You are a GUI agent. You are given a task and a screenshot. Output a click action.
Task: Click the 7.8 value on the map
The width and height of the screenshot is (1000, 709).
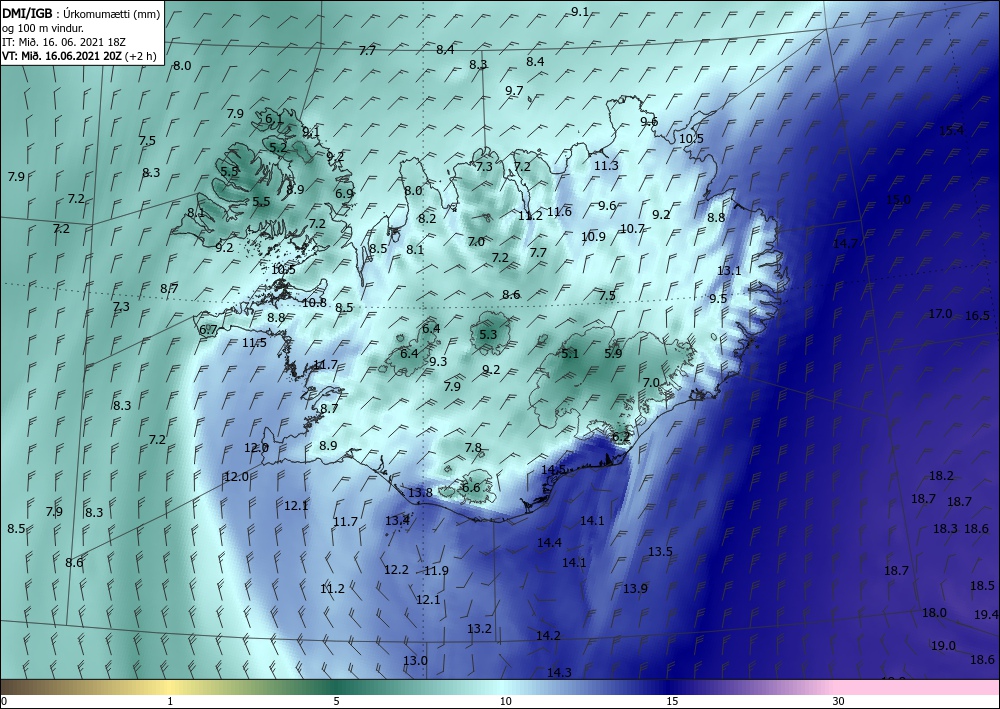(x=473, y=448)
